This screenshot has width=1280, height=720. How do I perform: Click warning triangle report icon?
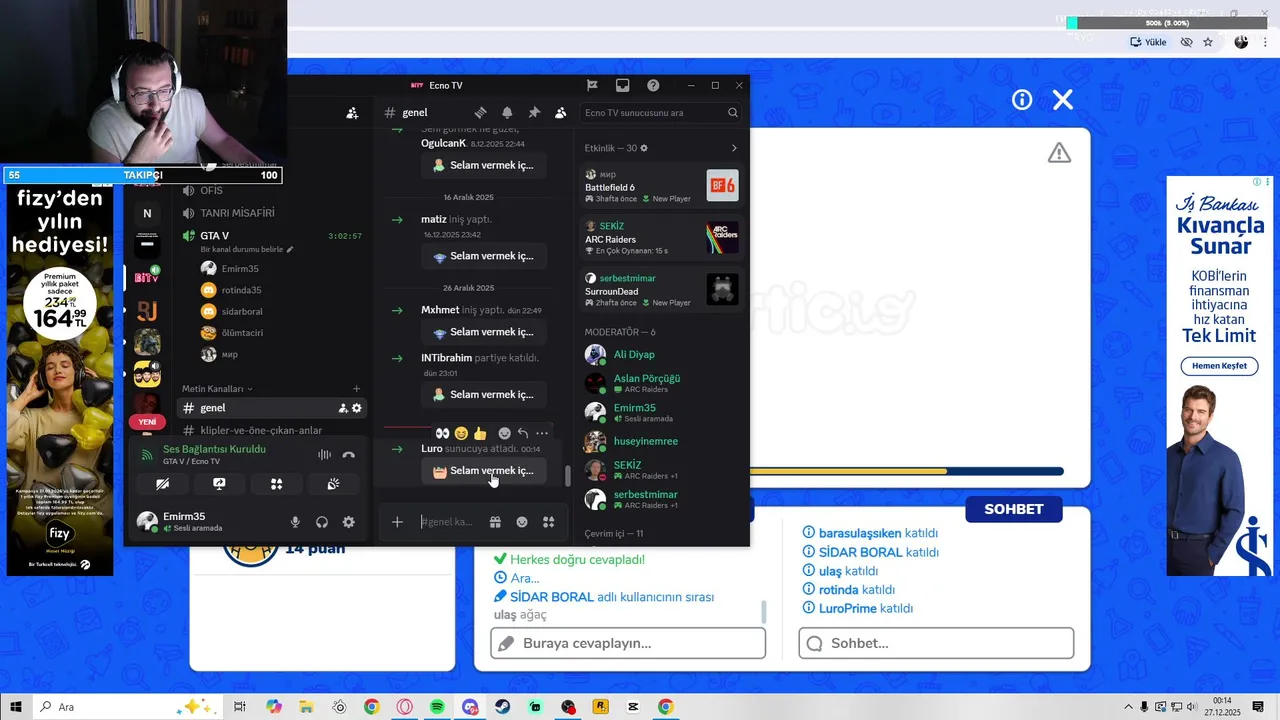(1059, 153)
